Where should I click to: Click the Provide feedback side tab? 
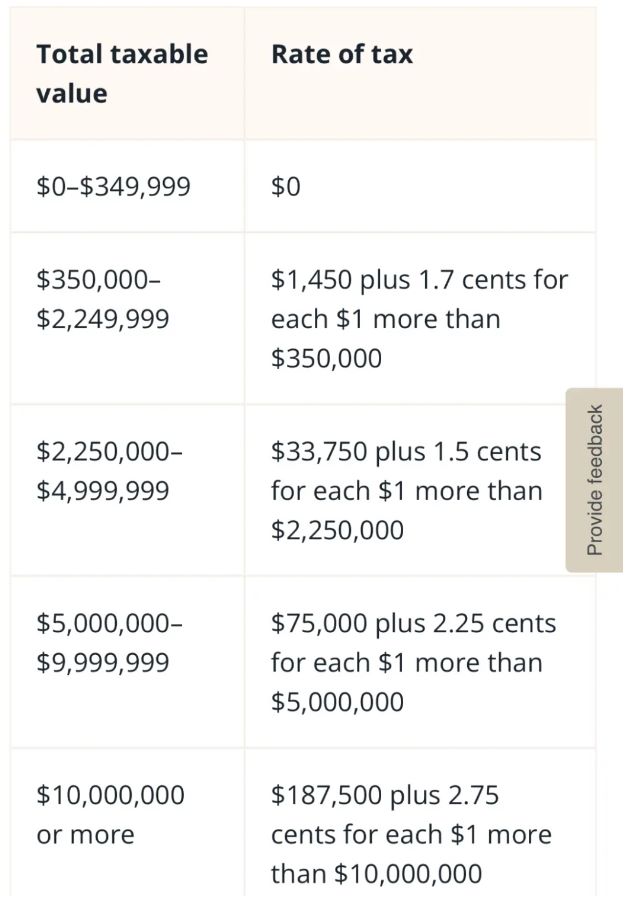[594, 480]
